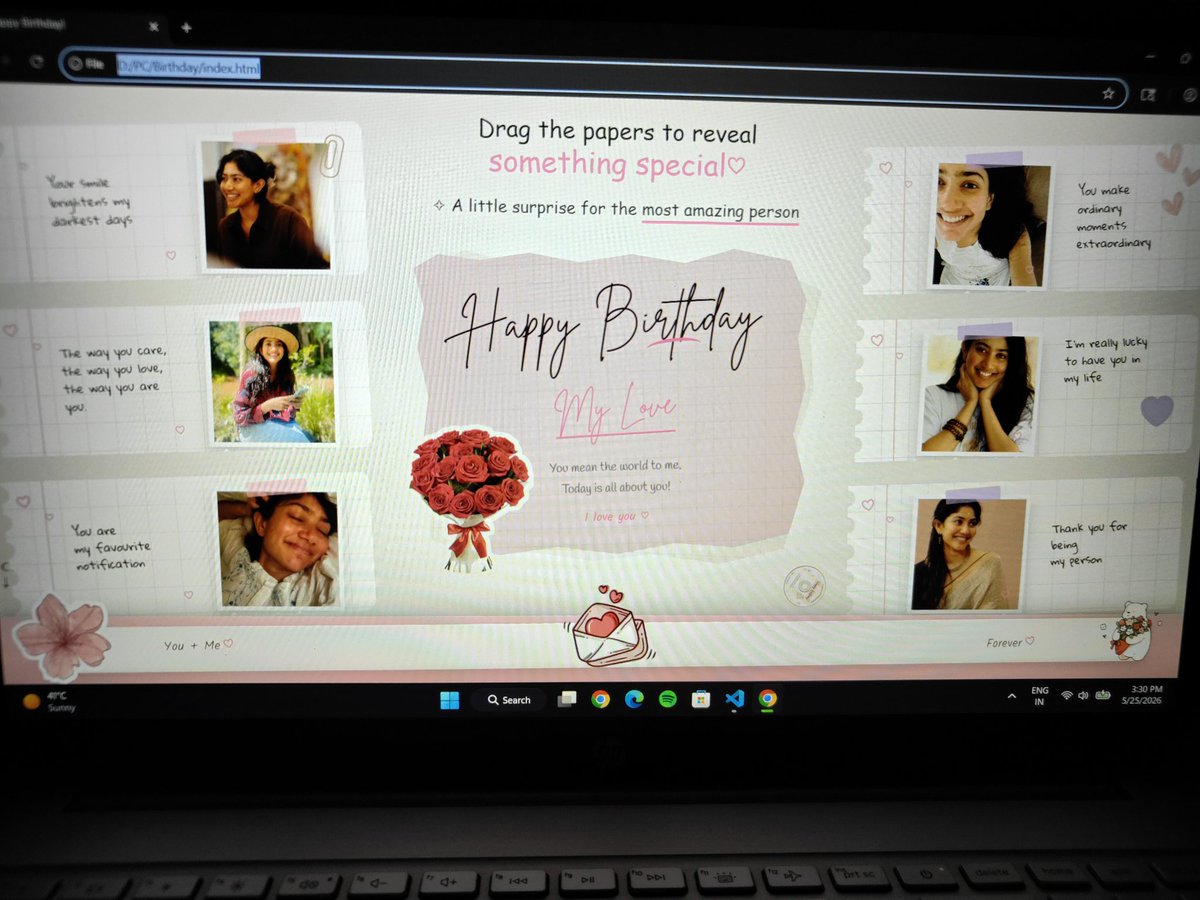Click the volume speaker tray icon
1200x900 pixels.
[x=1083, y=694]
